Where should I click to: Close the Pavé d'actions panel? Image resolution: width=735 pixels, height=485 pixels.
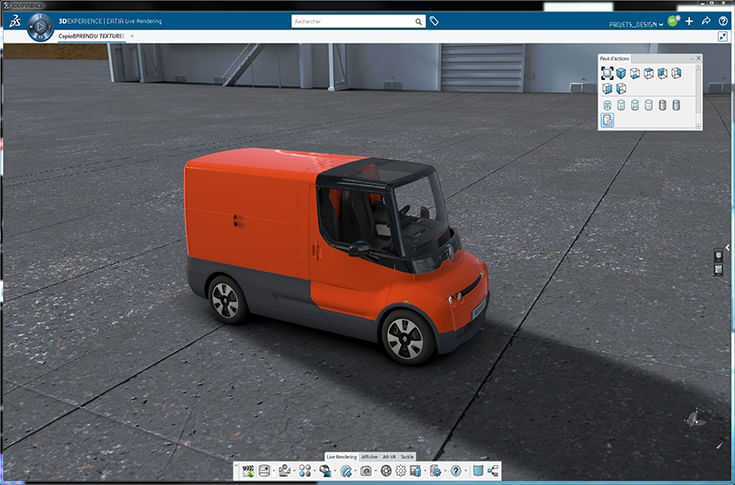[x=698, y=58]
